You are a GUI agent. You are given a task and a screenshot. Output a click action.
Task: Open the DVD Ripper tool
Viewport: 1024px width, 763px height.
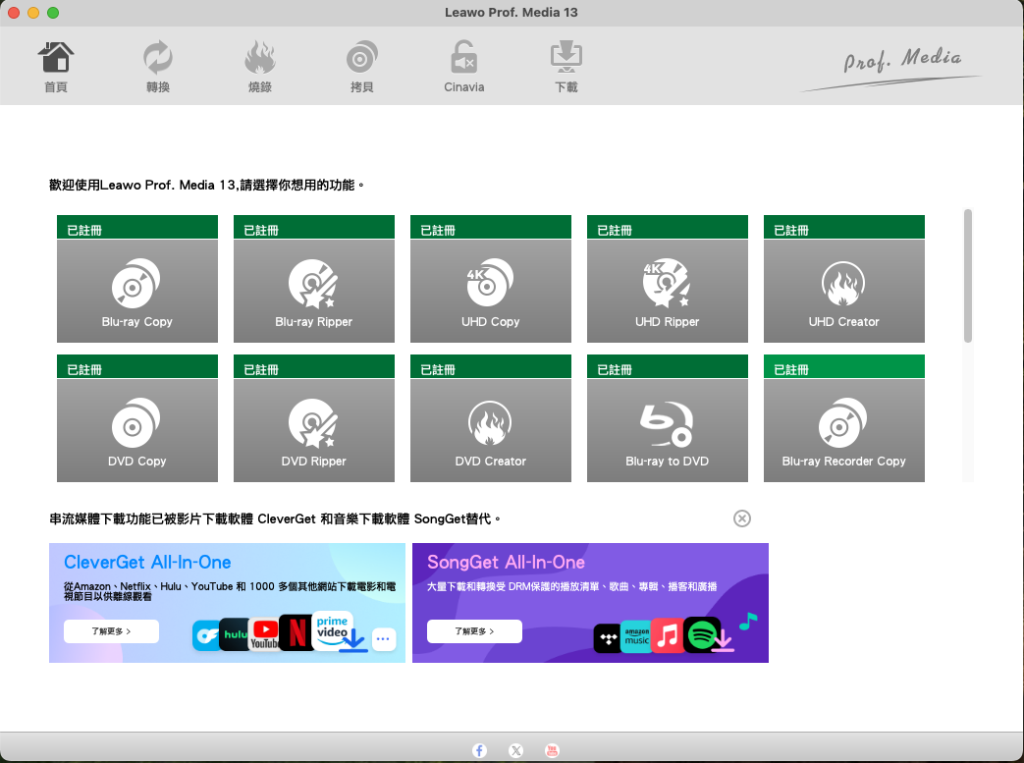[314, 428]
